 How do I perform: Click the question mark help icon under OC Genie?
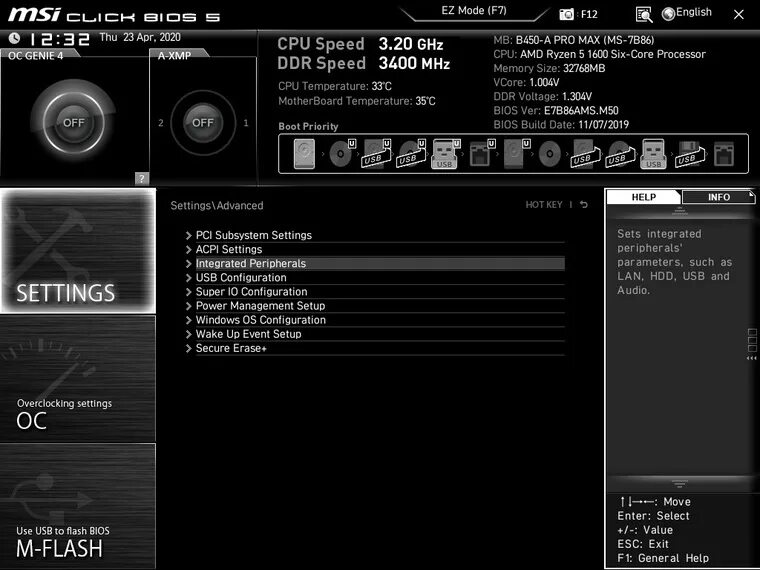click(x=141, y=178)
